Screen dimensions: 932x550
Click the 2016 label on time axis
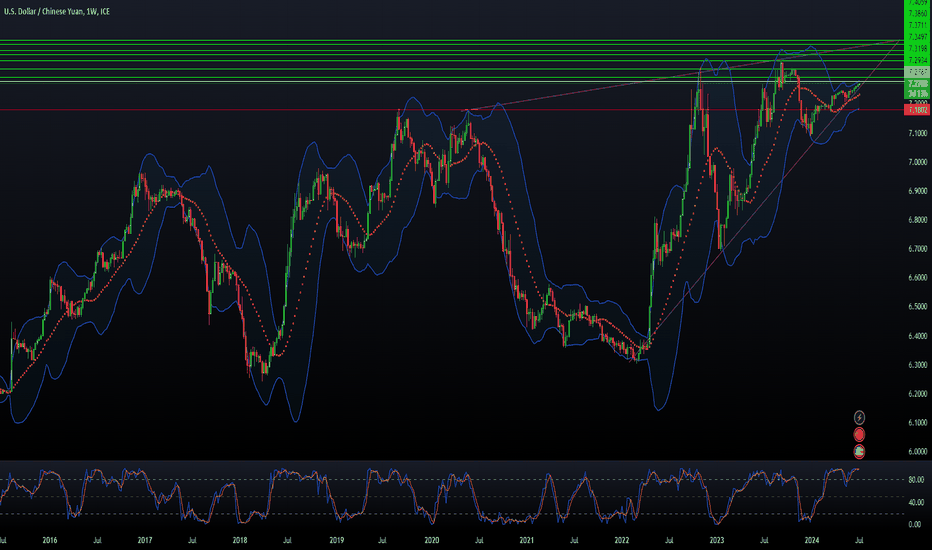point(50,540)
